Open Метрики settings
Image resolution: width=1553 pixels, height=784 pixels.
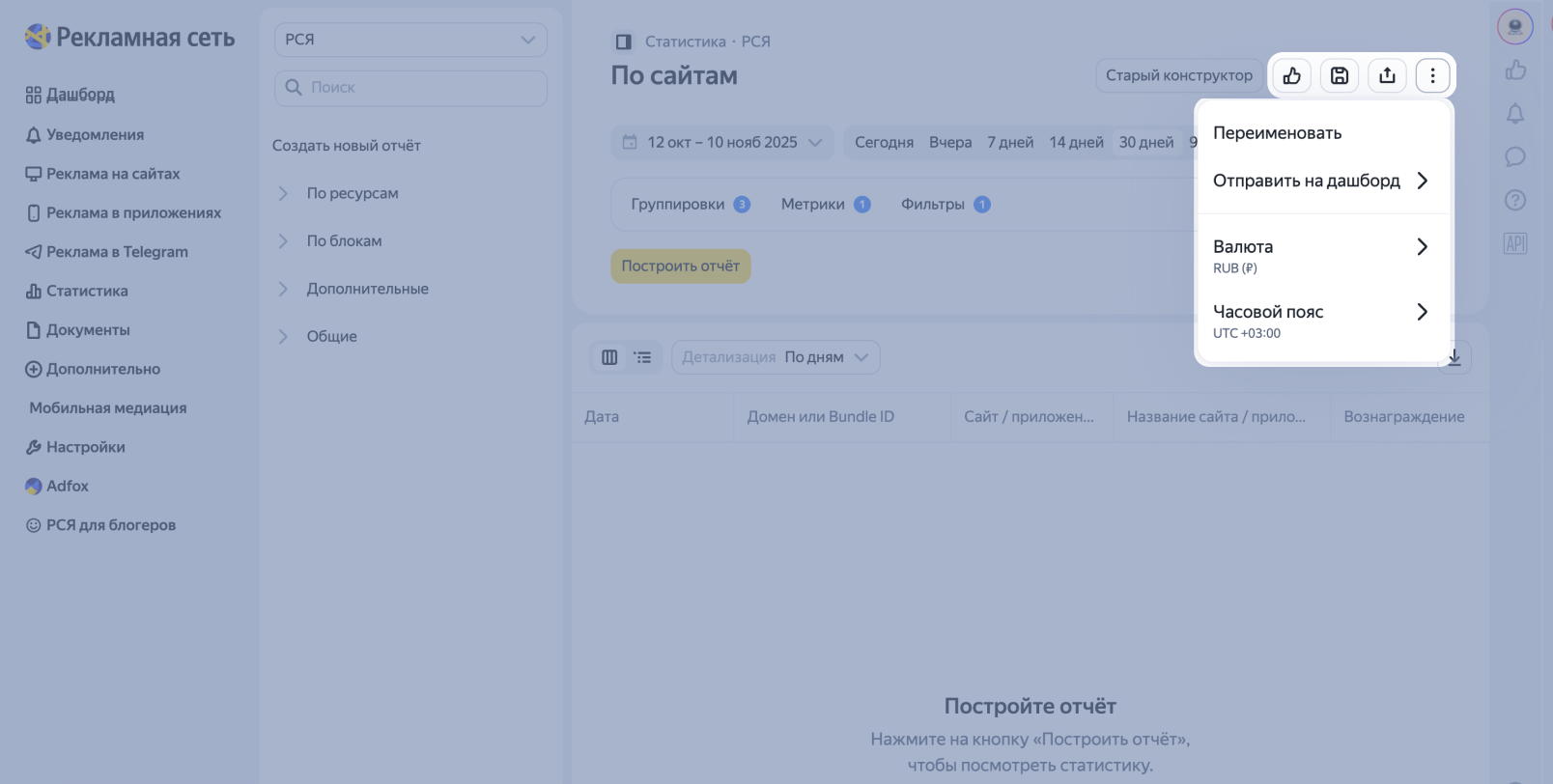[826, 205]
